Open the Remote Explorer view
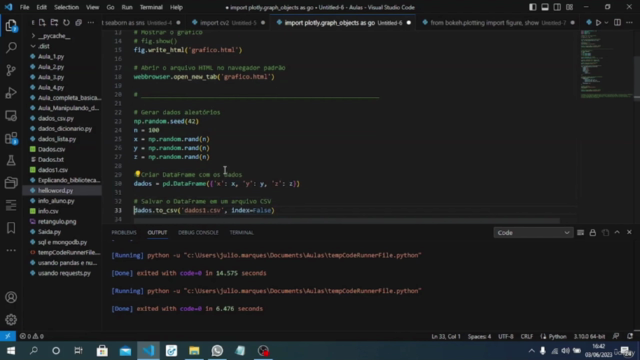 [11, 116]
